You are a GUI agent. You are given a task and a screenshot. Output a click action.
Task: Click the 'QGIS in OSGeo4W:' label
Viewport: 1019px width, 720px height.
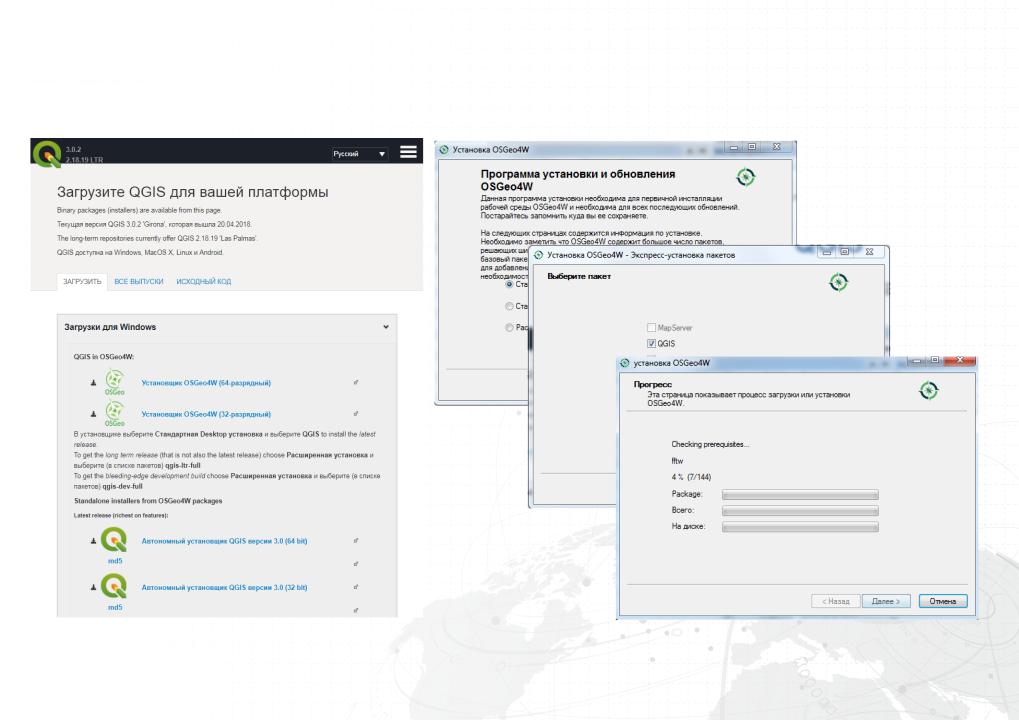103,357
